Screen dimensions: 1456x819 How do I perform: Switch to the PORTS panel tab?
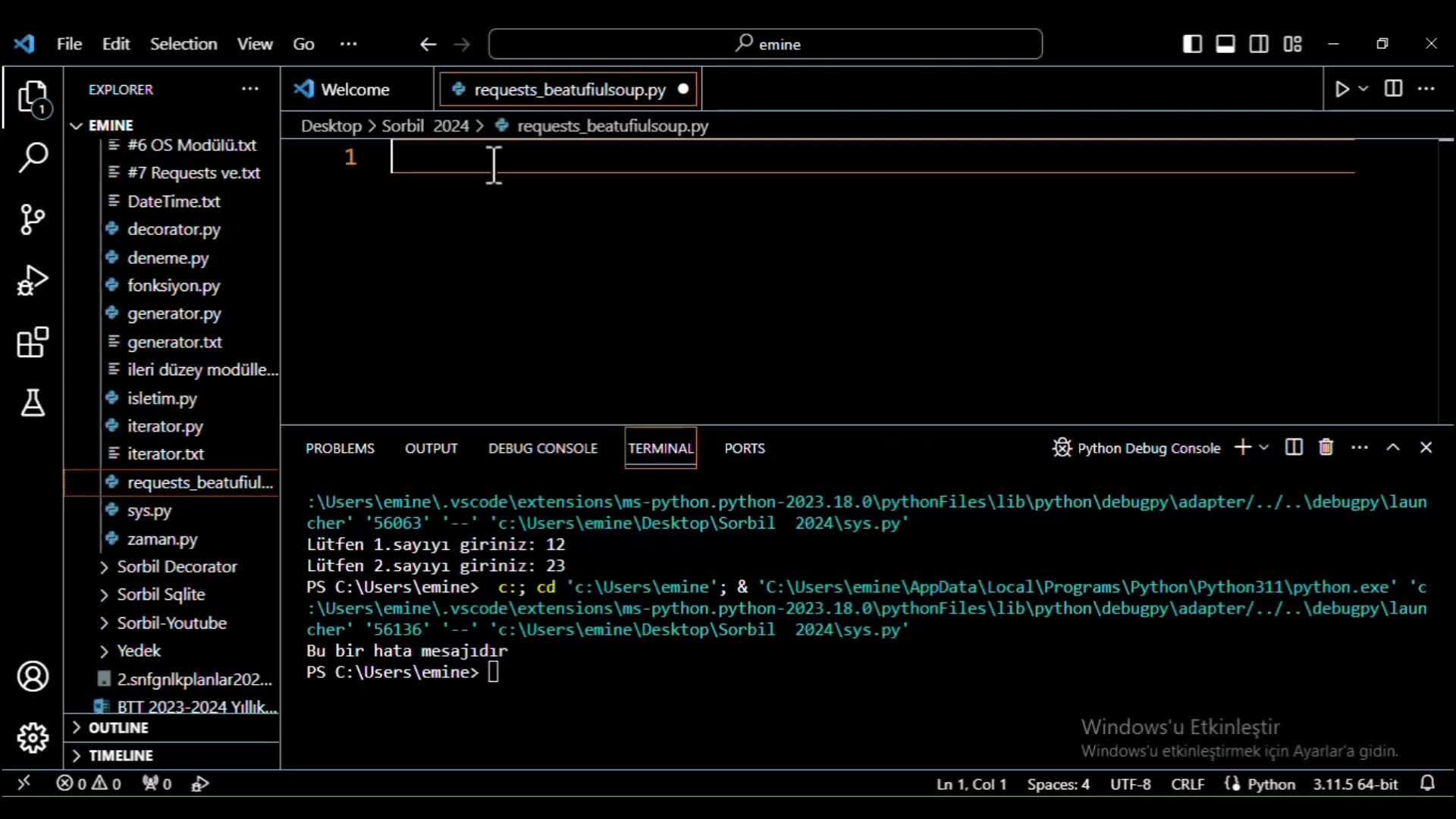745,448
